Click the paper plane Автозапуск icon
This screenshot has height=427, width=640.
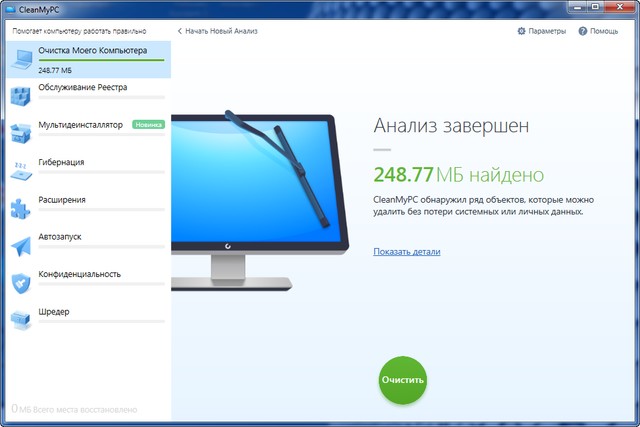21,246
